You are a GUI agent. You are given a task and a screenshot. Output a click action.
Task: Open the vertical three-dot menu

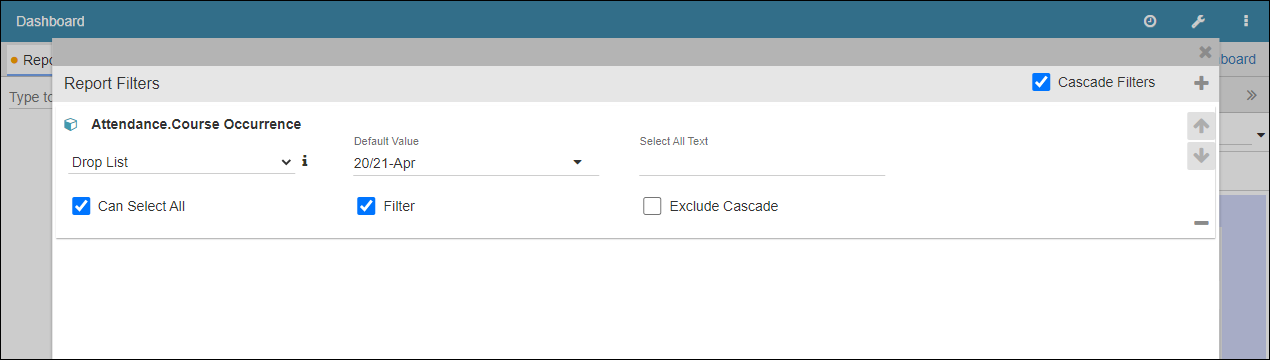click(x=1246, y=21)
